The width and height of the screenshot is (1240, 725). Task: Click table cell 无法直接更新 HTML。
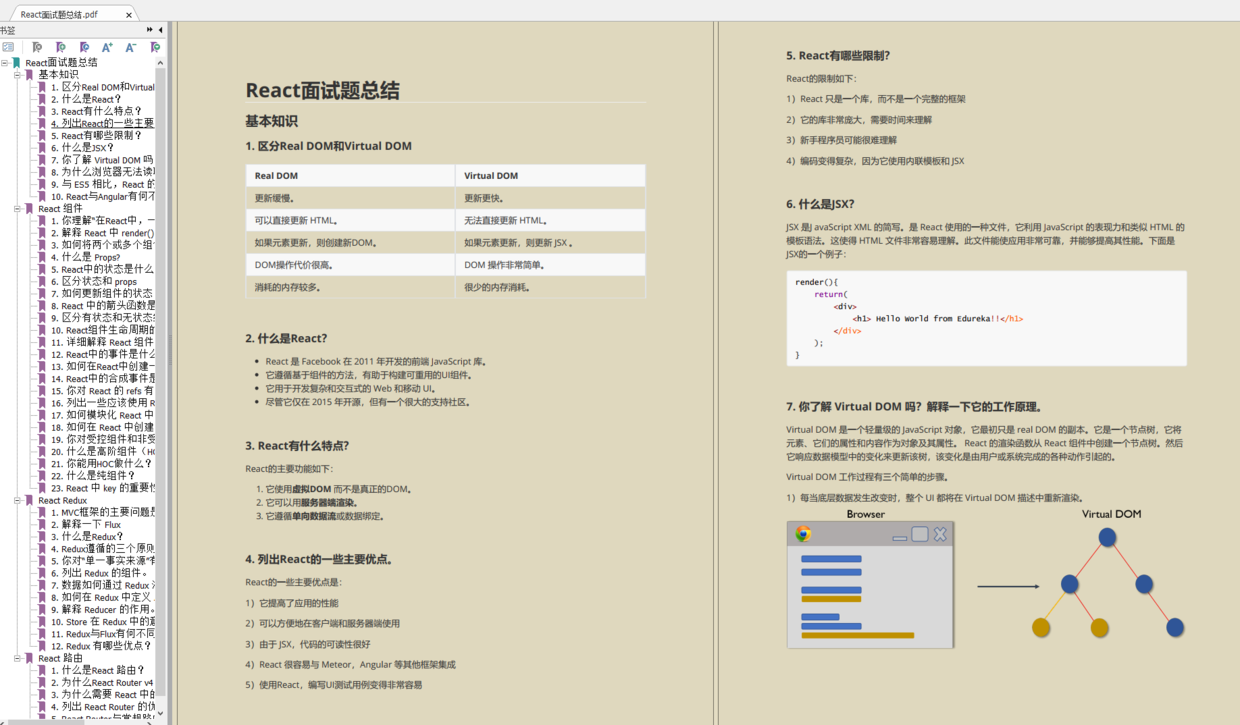pos(550,220)
